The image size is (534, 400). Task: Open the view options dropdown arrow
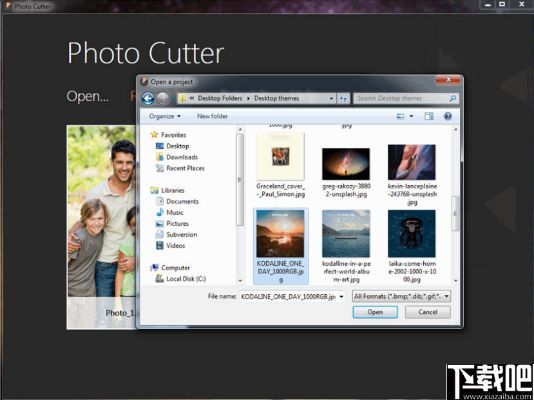point(411,116)
